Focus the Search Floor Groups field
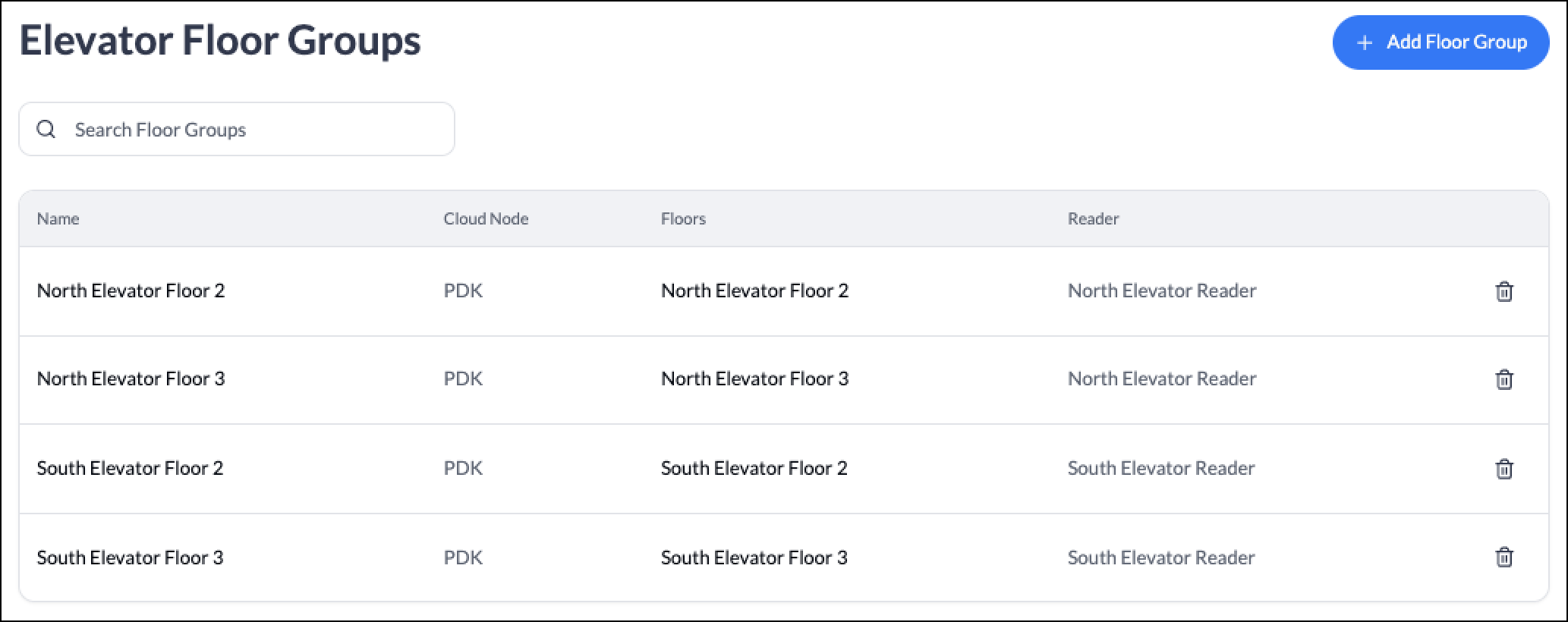Screen dimensions: 1568x622 [x=237, y=129]
